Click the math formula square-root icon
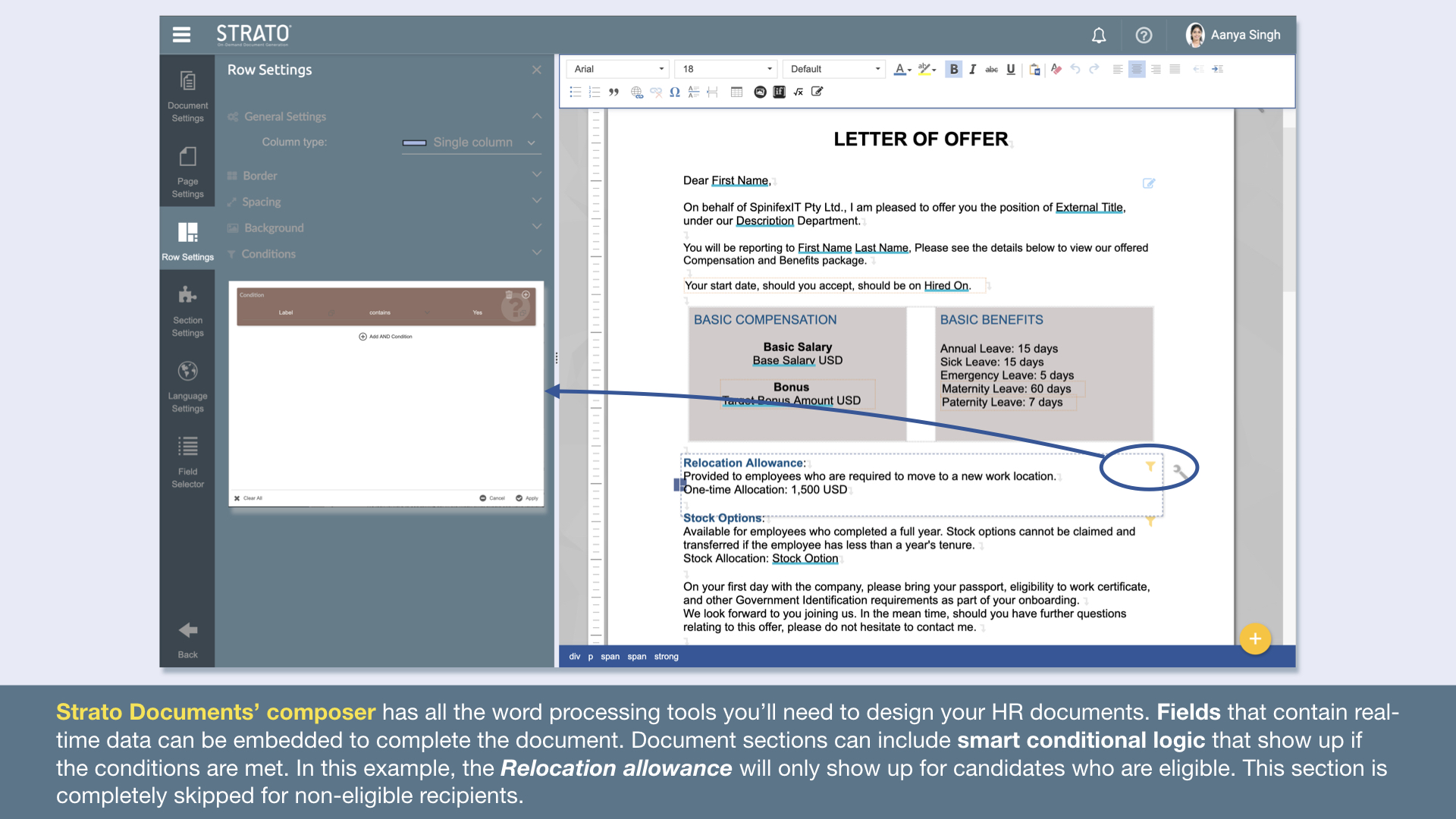 coord(798,92)
